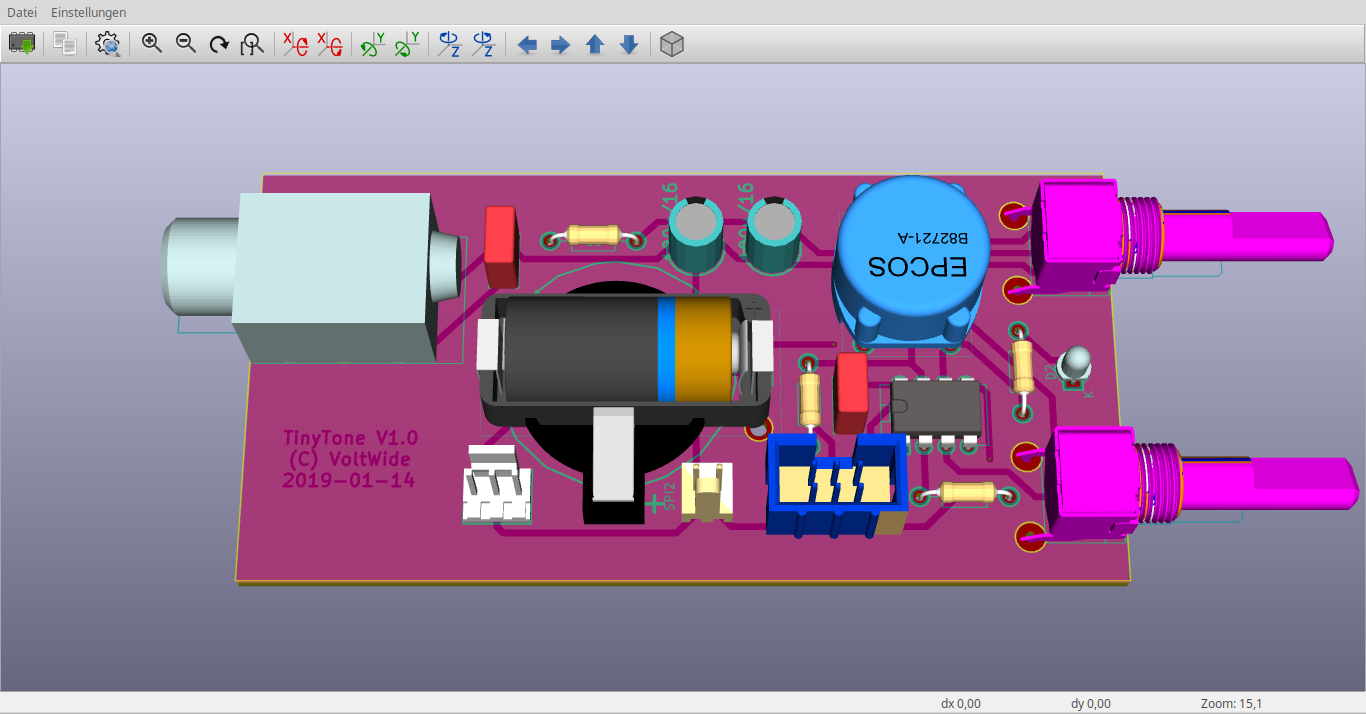Open the Datei menu
Screen dimensions: 1366x714
tap(22, 12)
